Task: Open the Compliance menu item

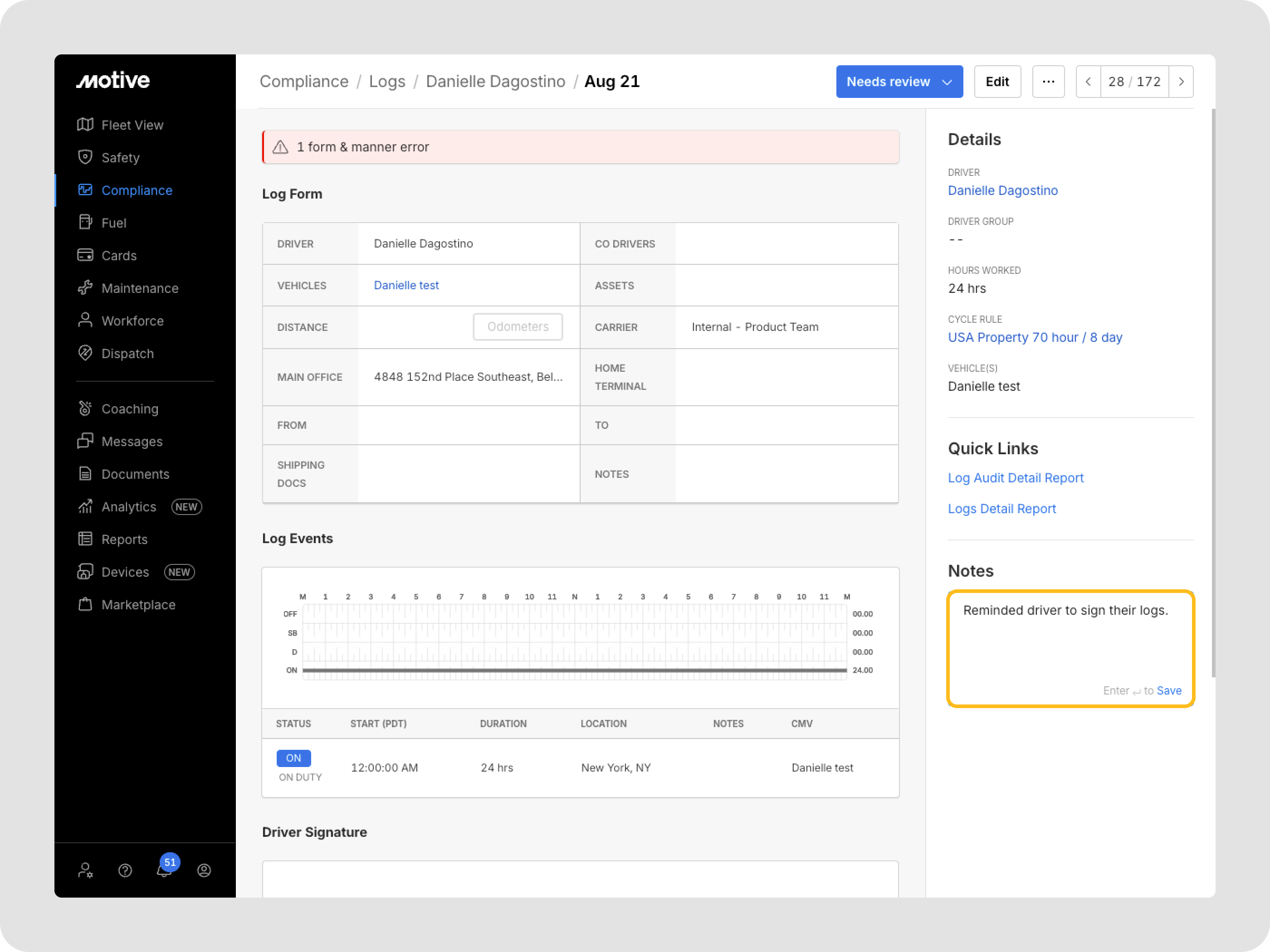Action: pos(137,190)
